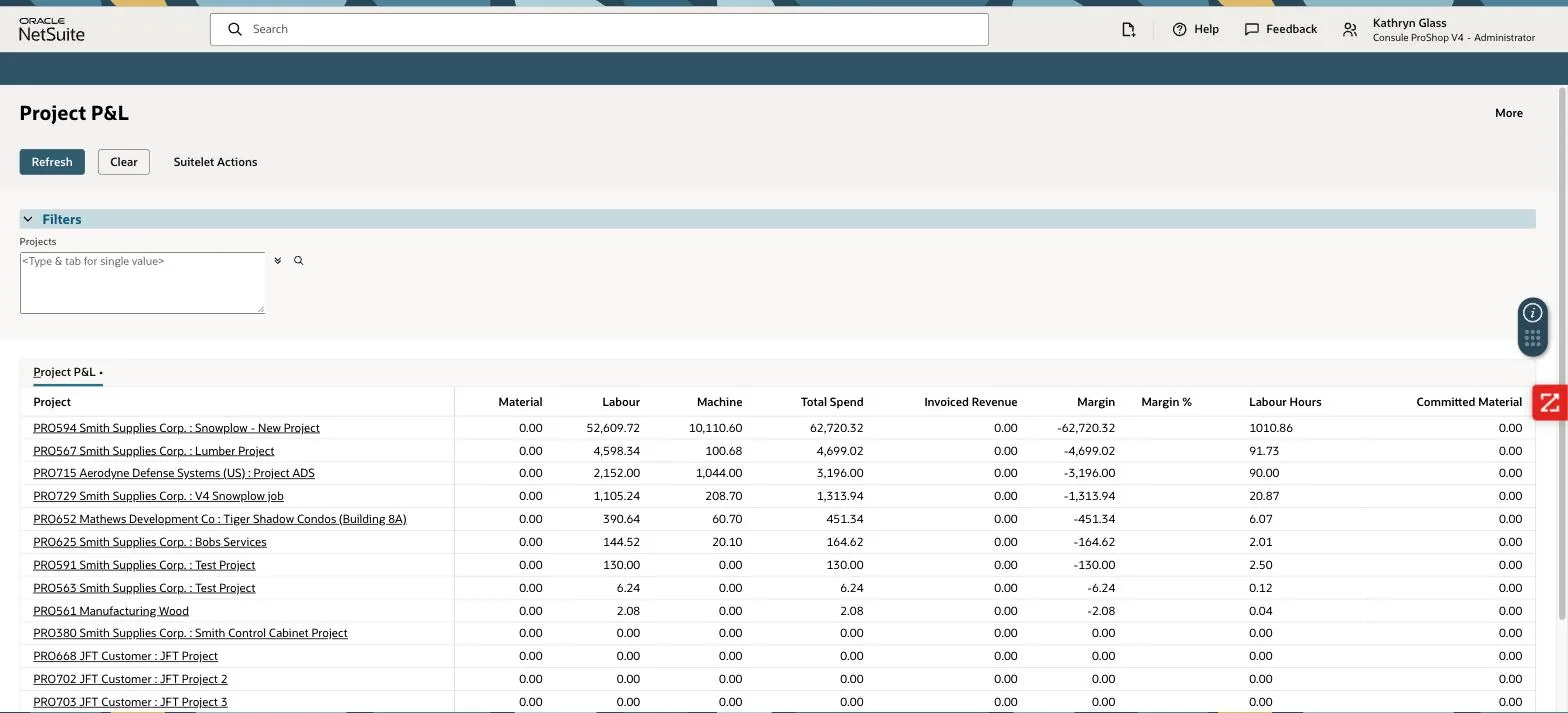
Task: Click the Filters section heading text
Action: pos(62,219)
